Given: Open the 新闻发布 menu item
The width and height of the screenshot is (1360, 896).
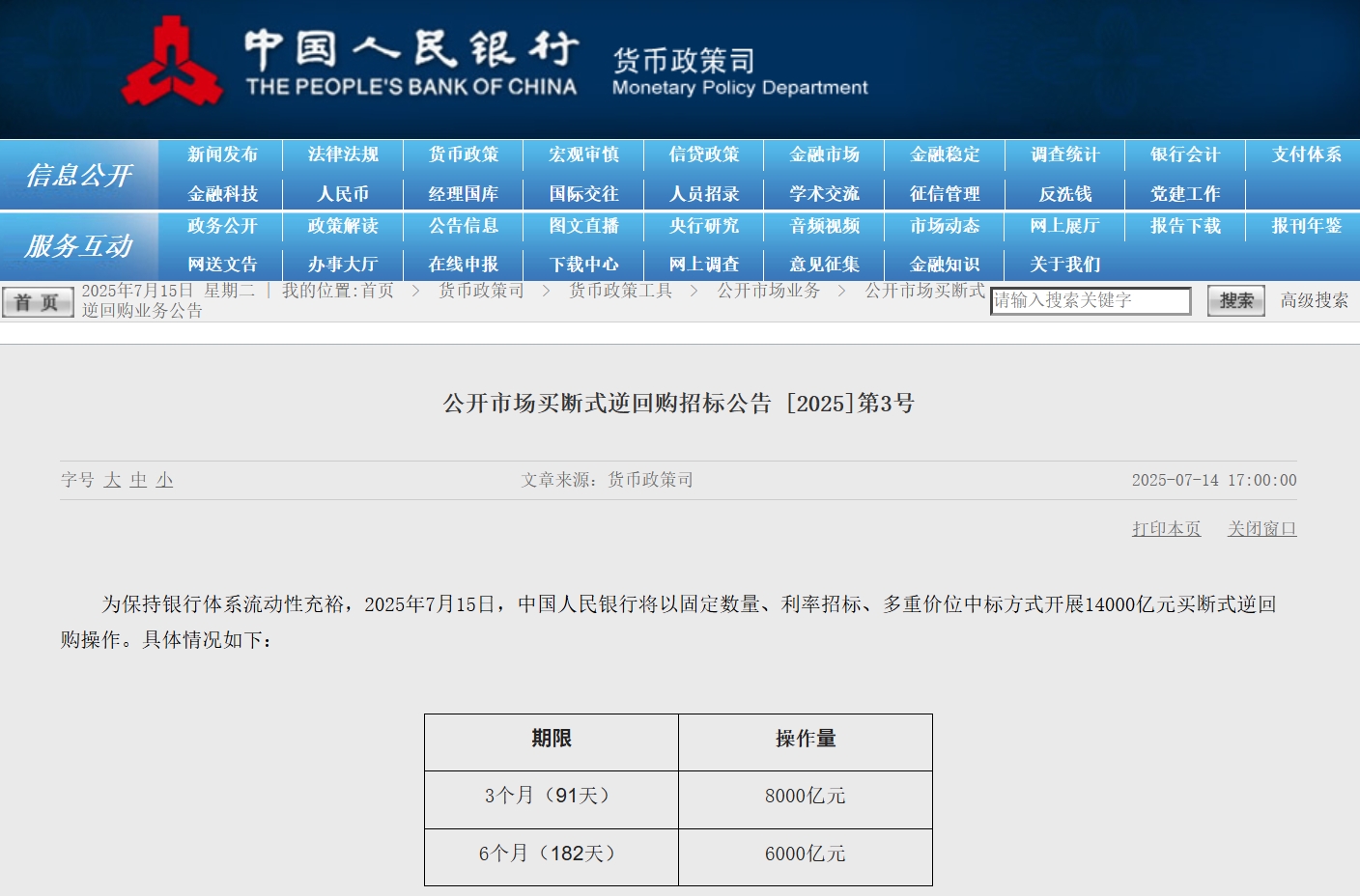Looking at the screenshot, I should [223, 154].
